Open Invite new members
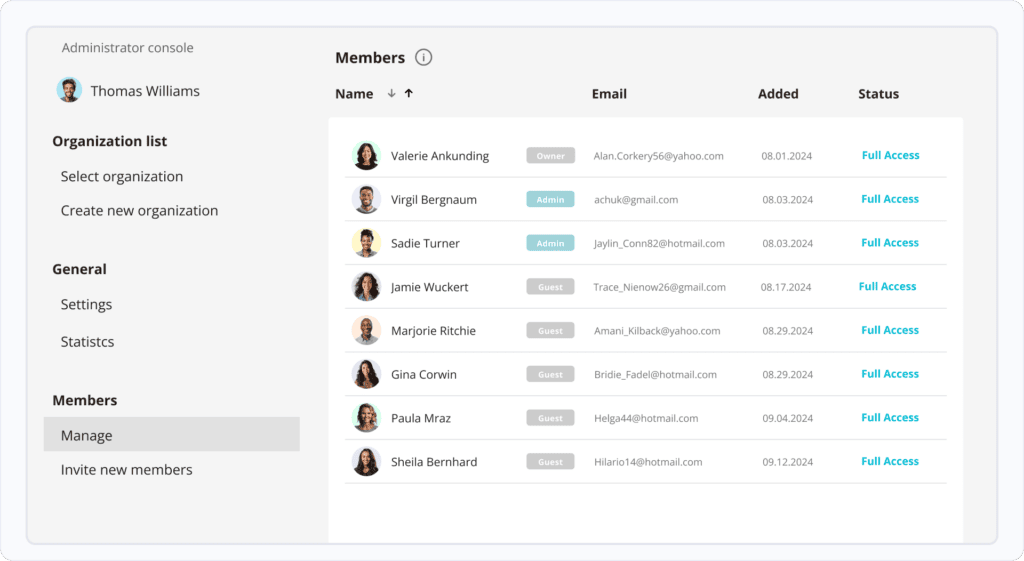Viewport: 1024px width, 561px height. point(126,470)
